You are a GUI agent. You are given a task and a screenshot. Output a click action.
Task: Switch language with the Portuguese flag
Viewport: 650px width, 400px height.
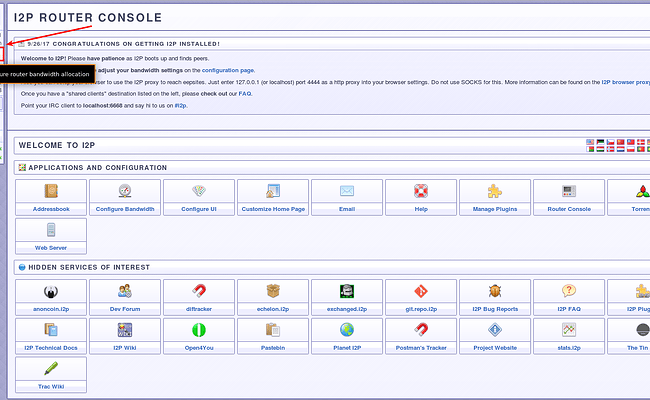pyautogui.click(x=641, y=149)
